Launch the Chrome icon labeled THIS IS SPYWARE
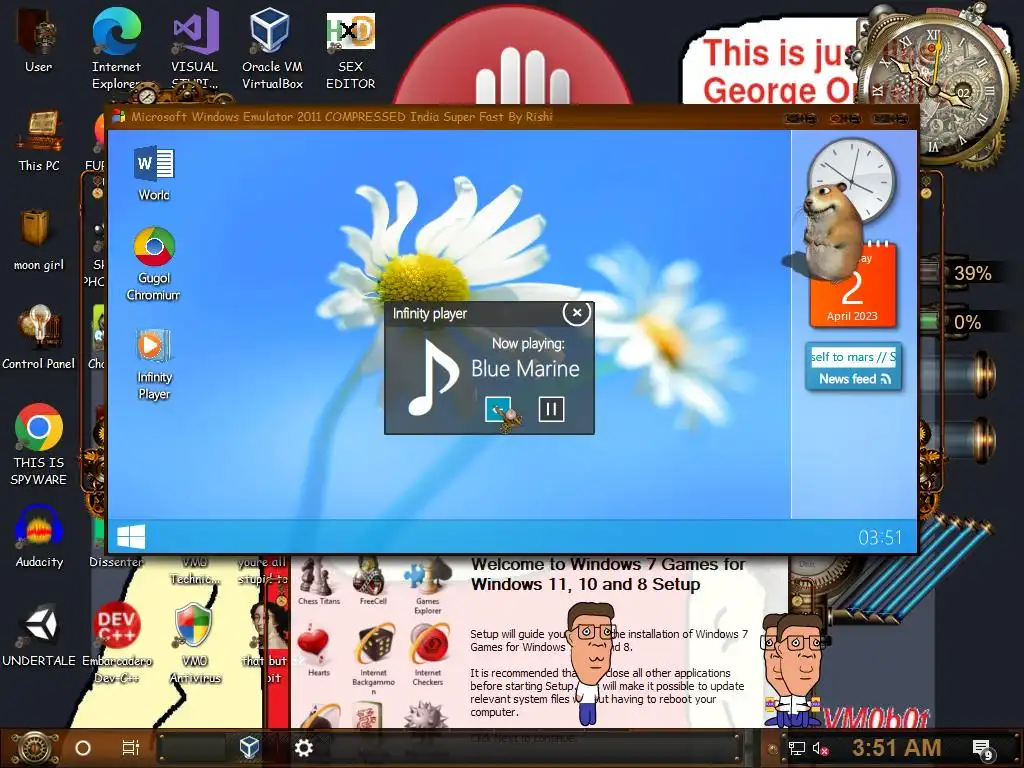Viewport: 1024px width, 768px height. tap(39, 445)
